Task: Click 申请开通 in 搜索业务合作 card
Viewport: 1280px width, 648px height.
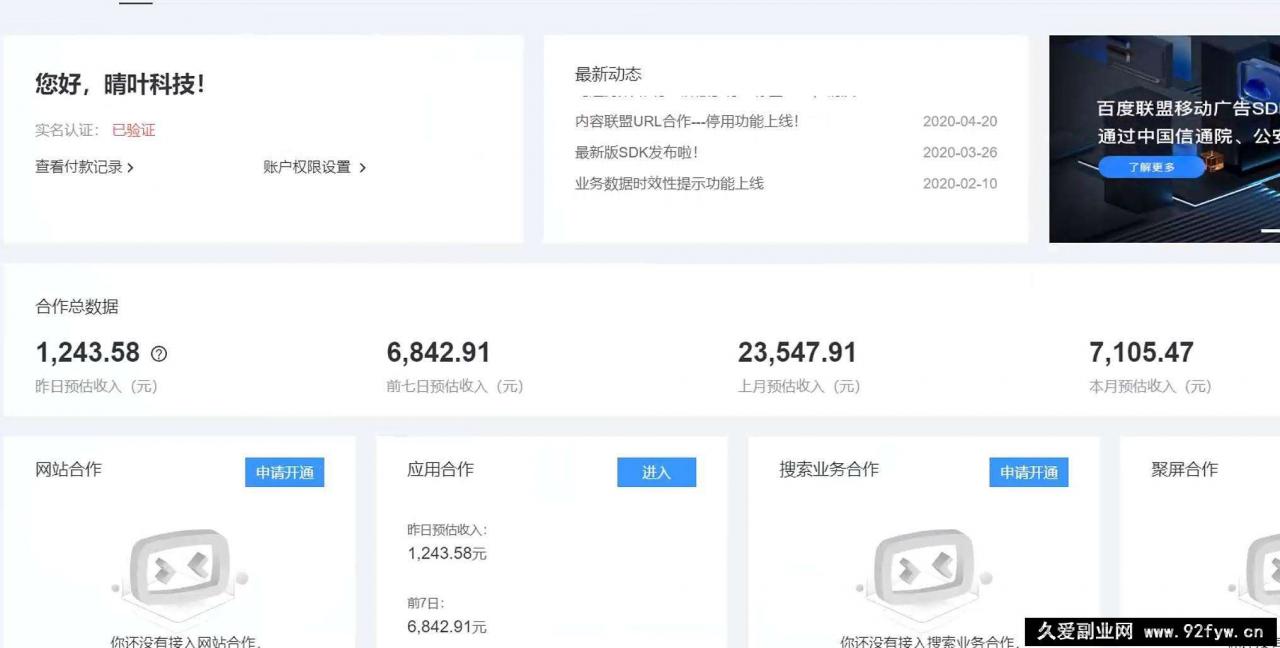Action: (1029, 472)
